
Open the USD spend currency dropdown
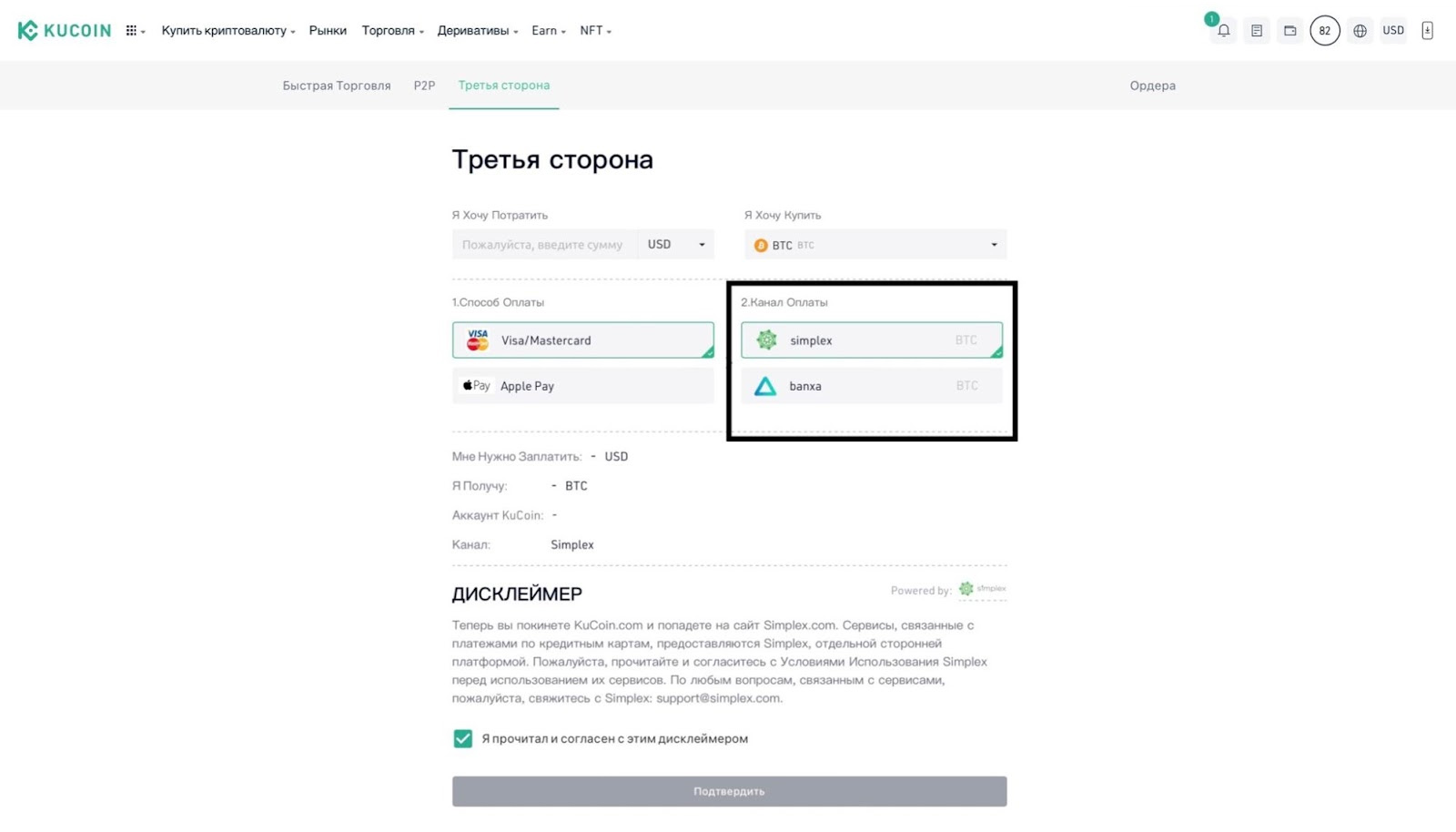675,244
